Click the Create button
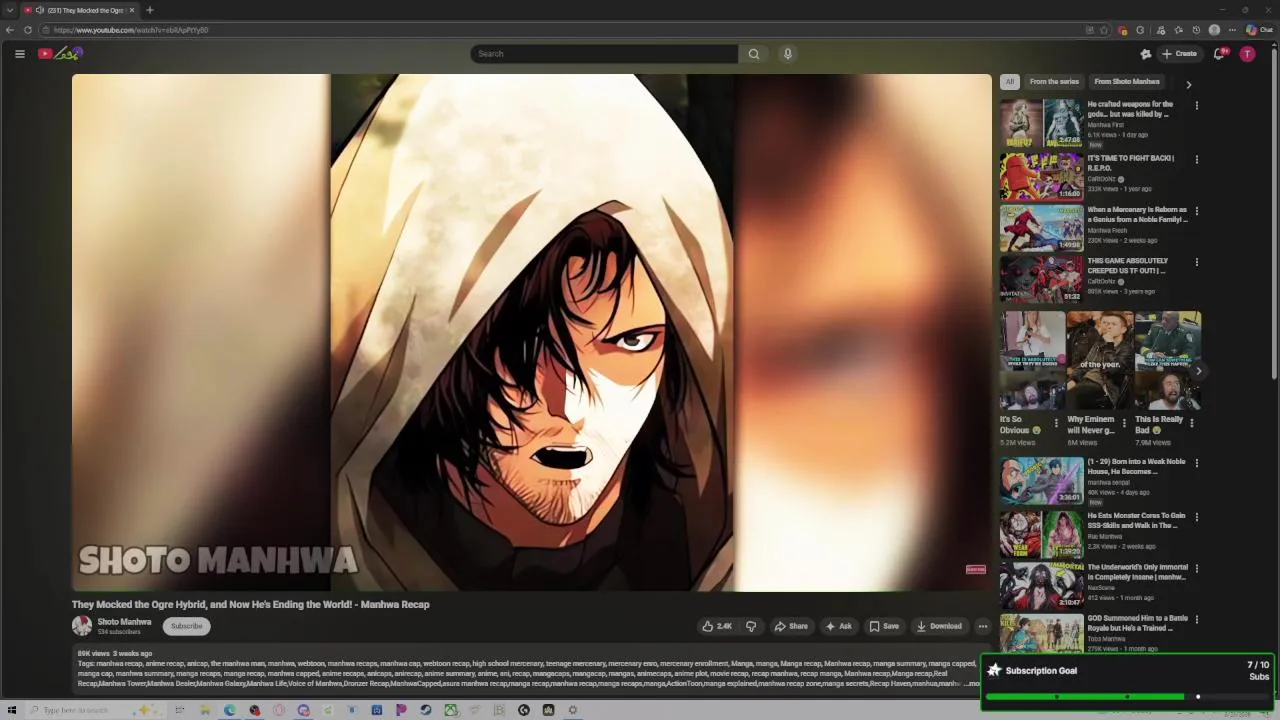Viewport: 1280px width, 720px height. pyautogui.click(x=1180, y=54)
